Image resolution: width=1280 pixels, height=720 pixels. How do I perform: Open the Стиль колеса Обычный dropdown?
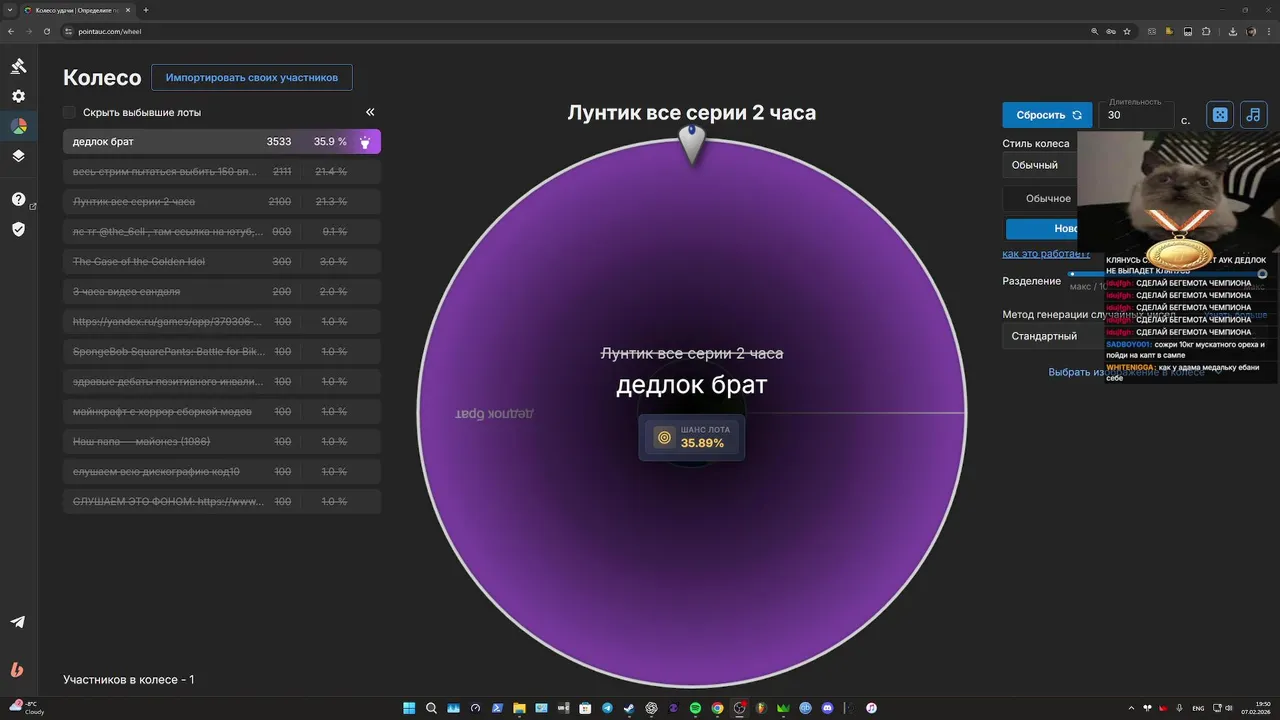pyautogui.click(x=1040, y=165)
